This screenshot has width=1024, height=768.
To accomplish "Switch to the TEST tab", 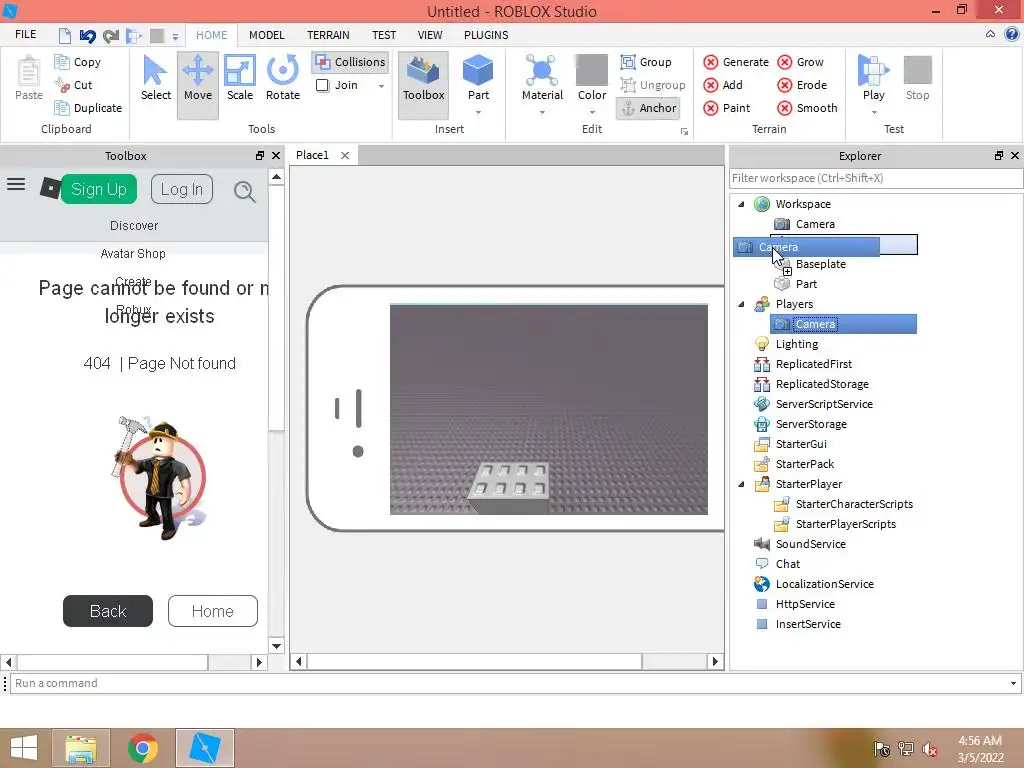I will pyautogui.click(x=383, y=35).
